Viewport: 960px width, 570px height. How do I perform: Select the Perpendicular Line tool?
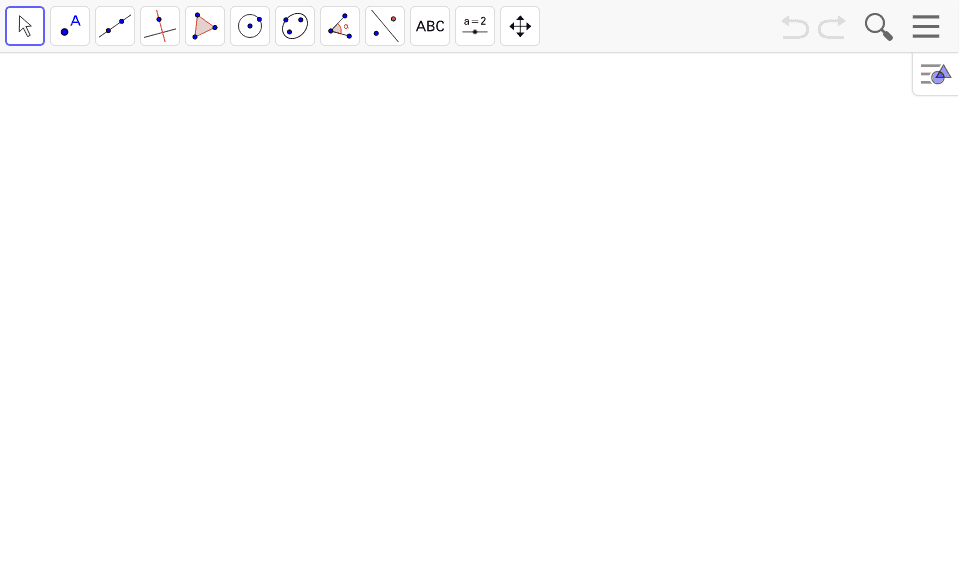[160, 26]
